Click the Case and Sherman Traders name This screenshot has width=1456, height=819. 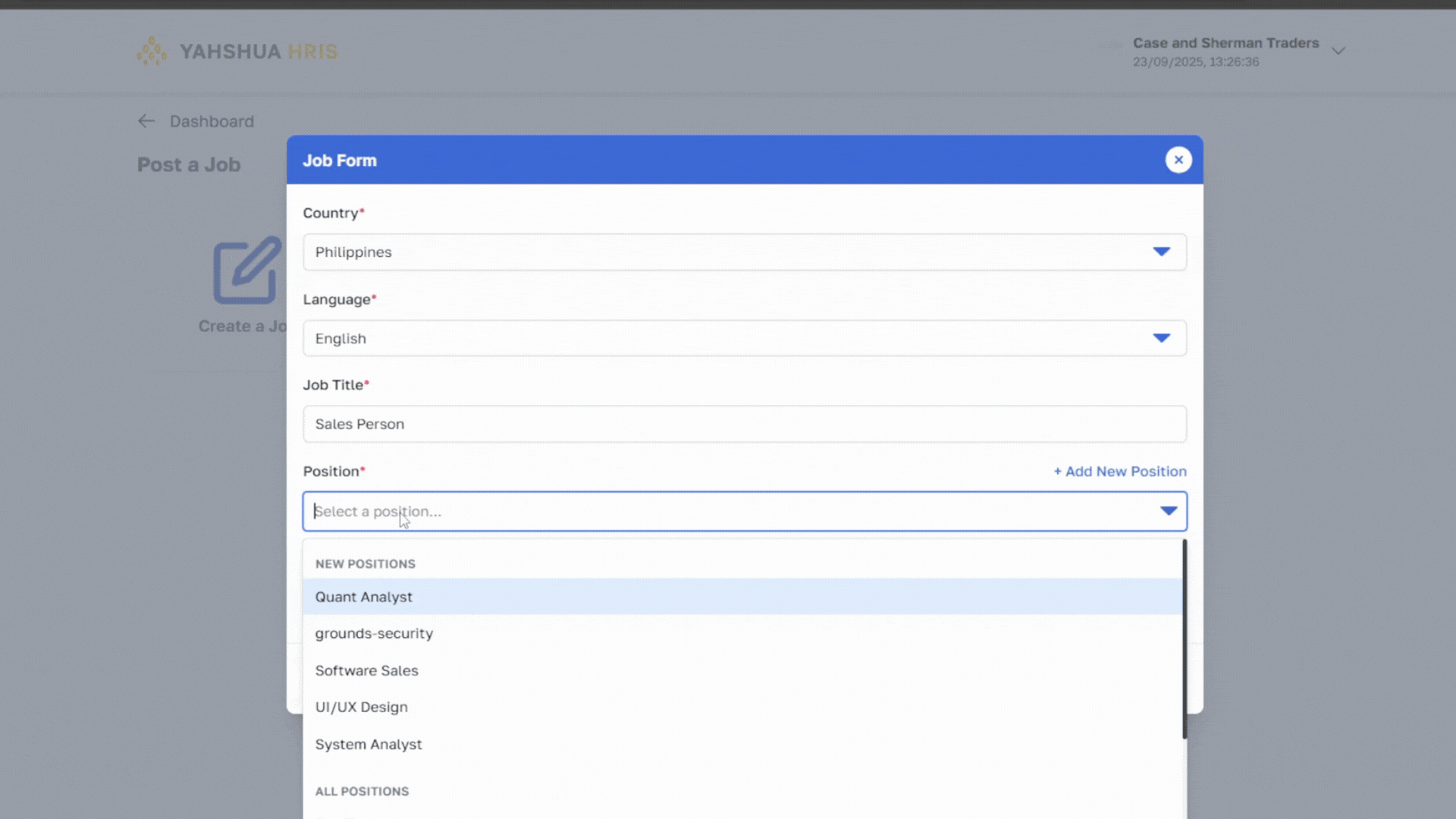point(1225,43)
